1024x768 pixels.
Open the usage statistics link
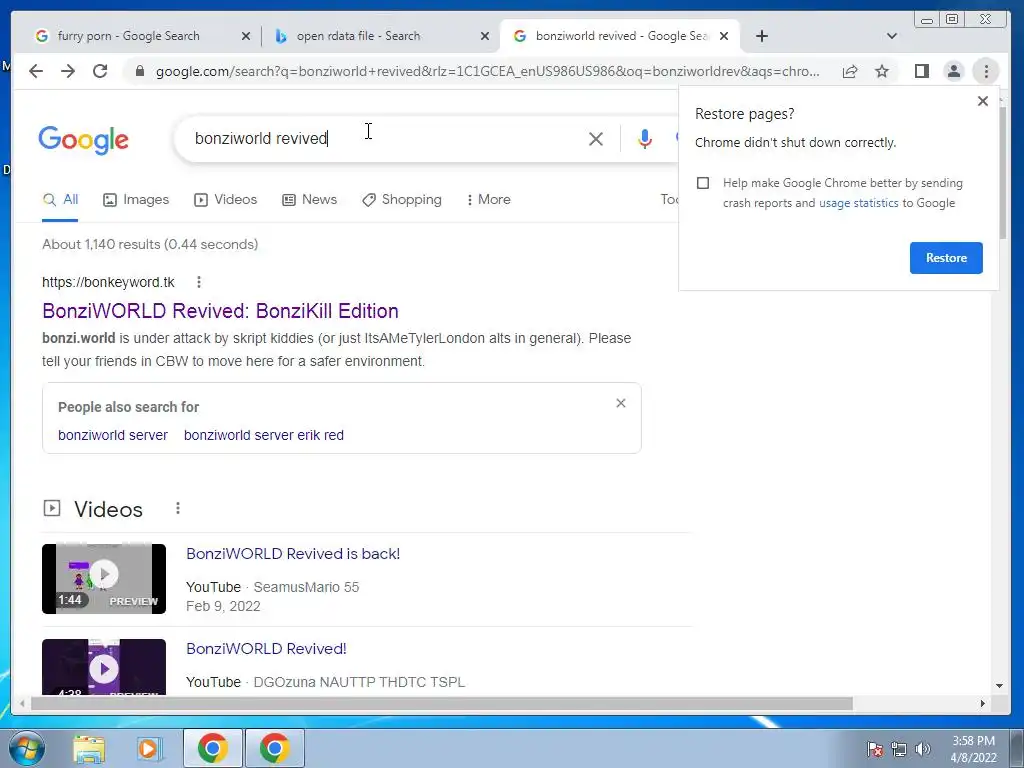pyautogui.click(x=859, y=203)
